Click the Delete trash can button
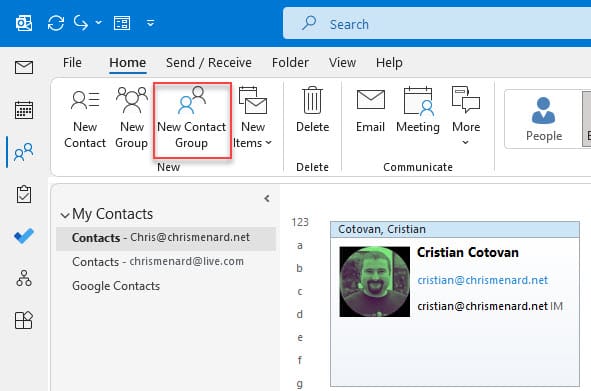The image size is (591, 391). click(x=312, y=110)
